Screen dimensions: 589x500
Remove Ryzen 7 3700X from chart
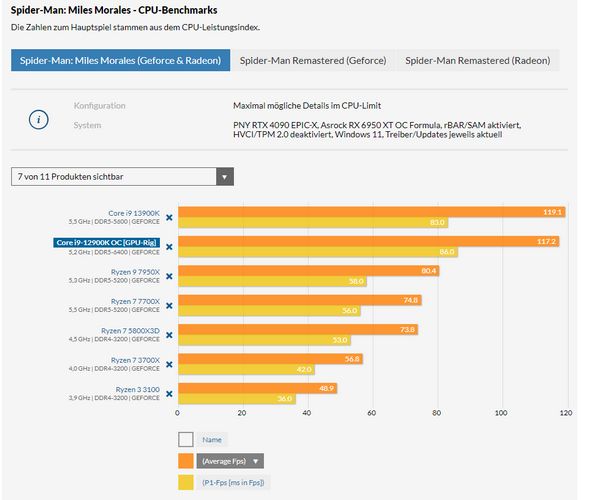[169, 364]
